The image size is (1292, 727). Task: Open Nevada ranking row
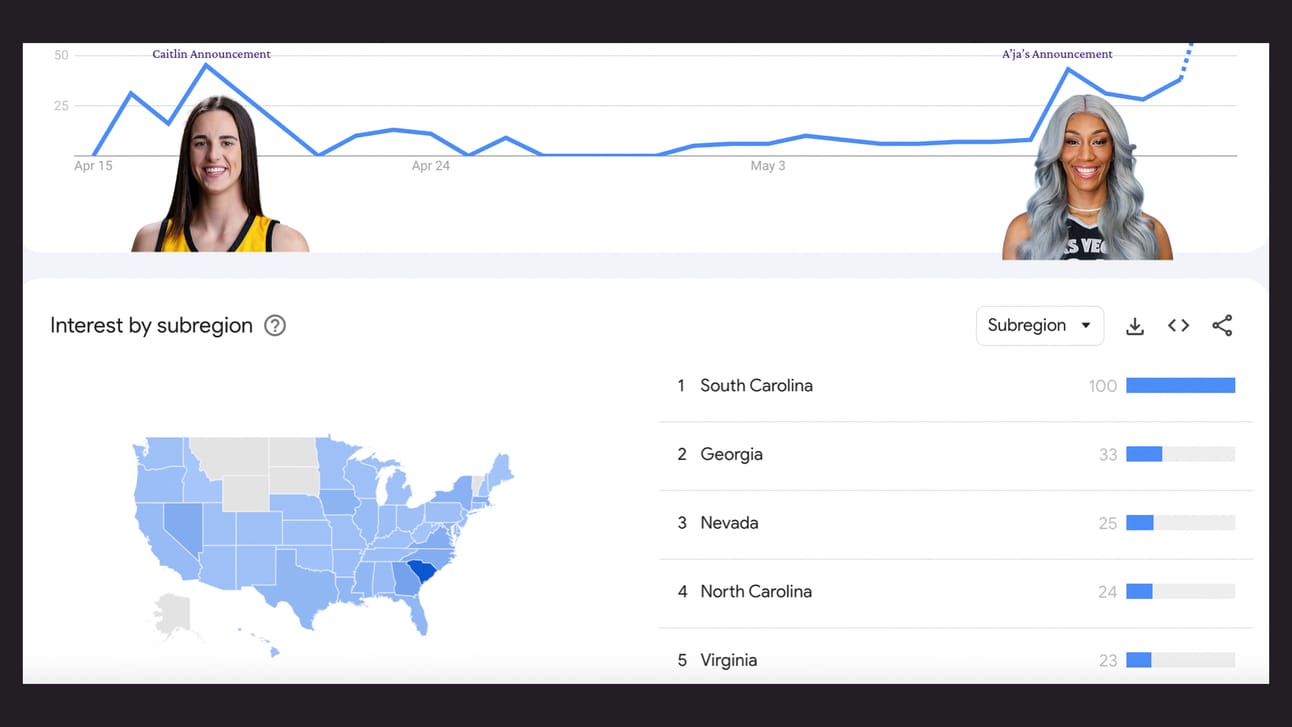(x=956, y=523)
